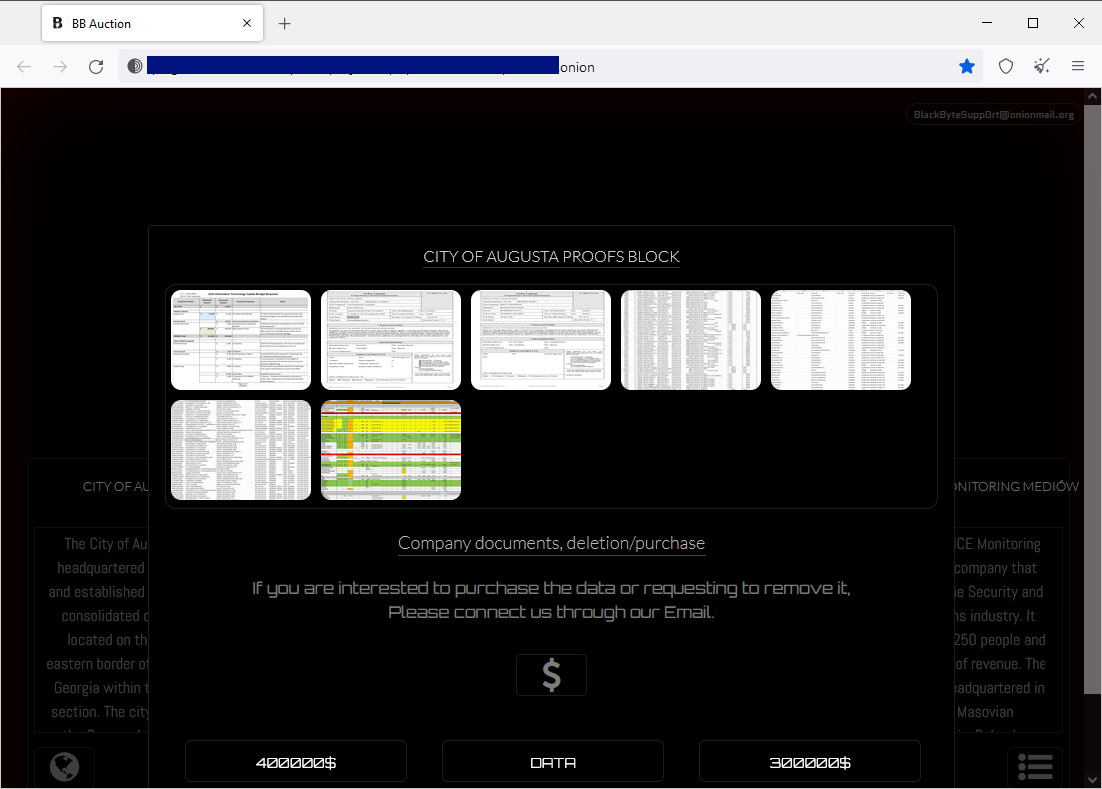The width and height of the screenshot is (1102, 789).
Task: Click the browser forward arrow
Action: (60, 67)
